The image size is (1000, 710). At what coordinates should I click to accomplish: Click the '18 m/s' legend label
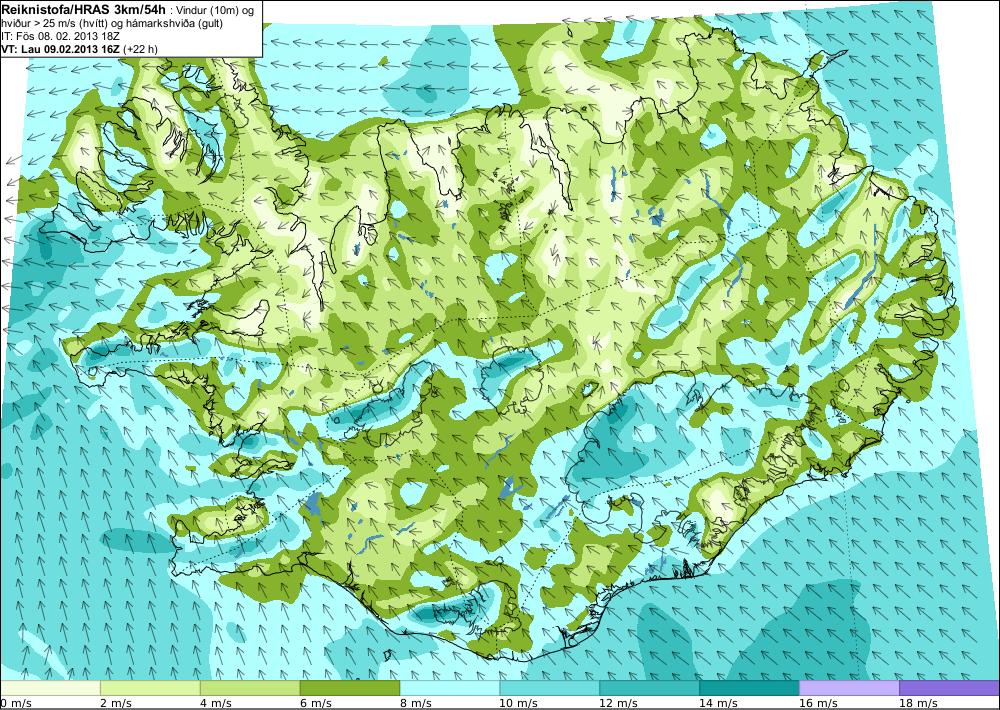[918, 703]
